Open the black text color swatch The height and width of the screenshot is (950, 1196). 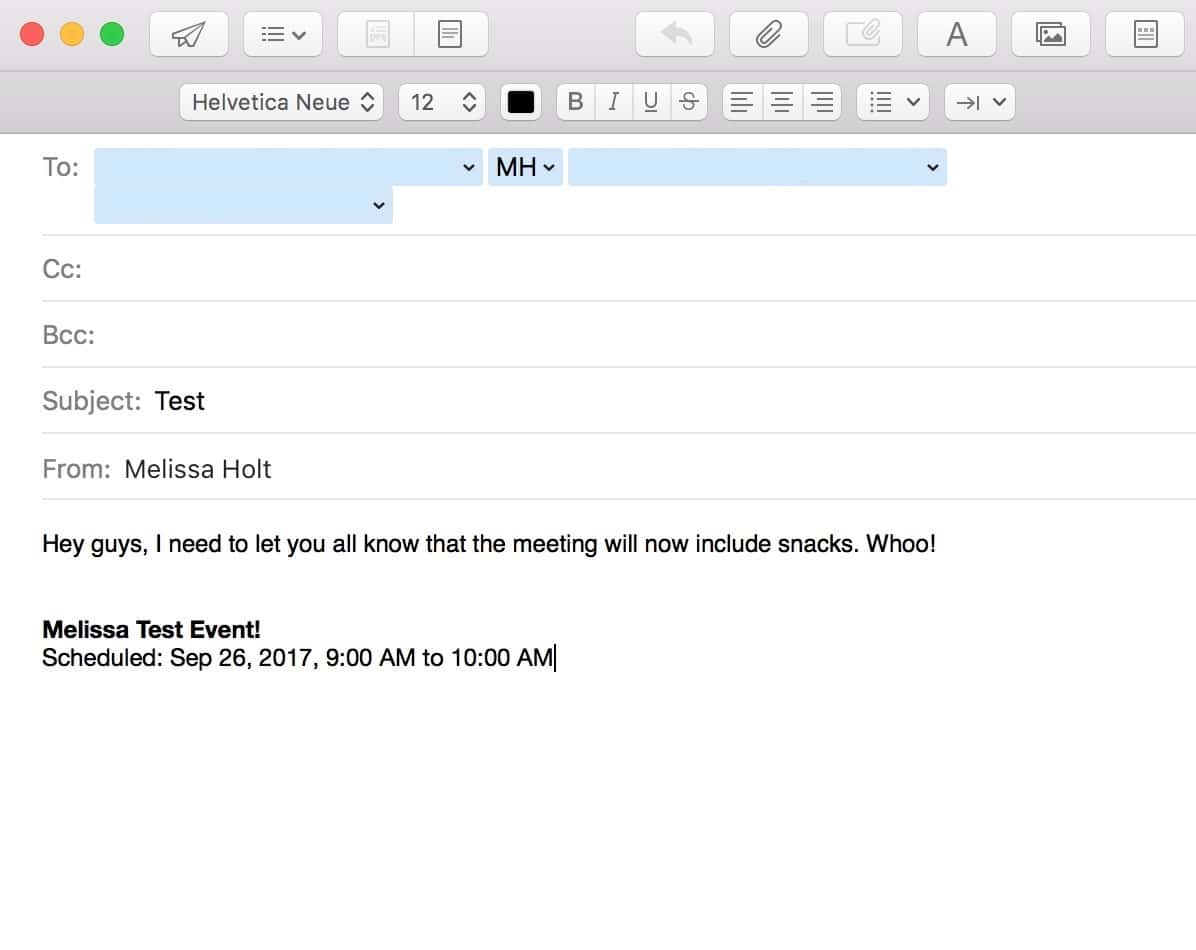click(x=521, y=102)
